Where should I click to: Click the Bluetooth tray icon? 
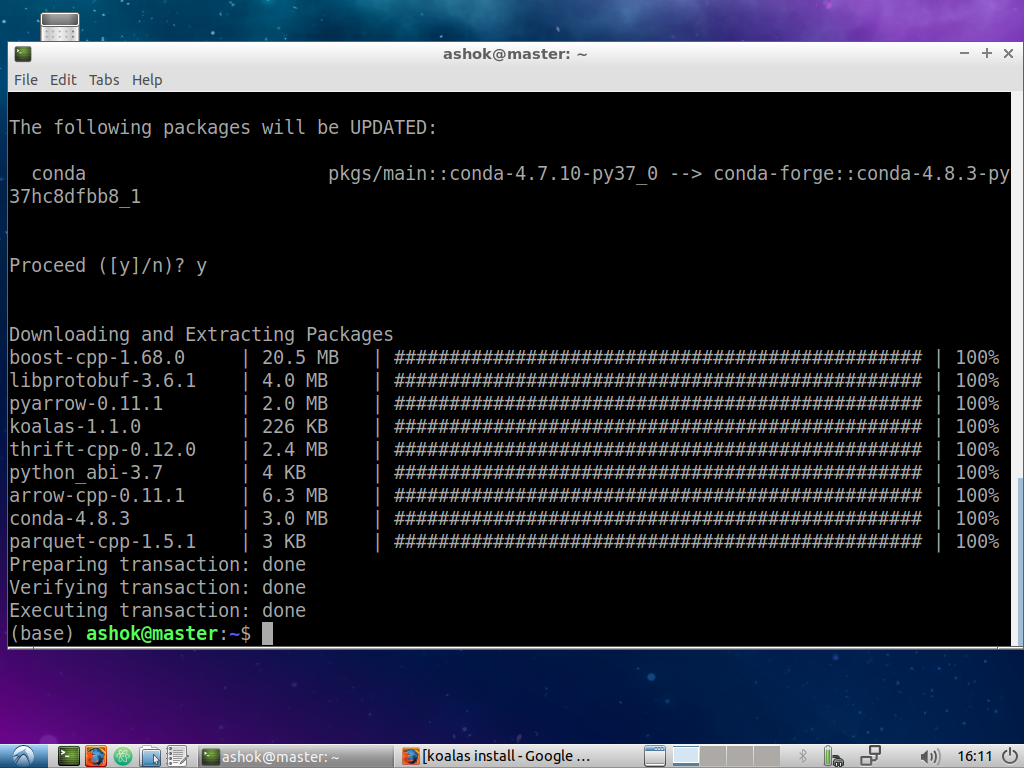803,756
